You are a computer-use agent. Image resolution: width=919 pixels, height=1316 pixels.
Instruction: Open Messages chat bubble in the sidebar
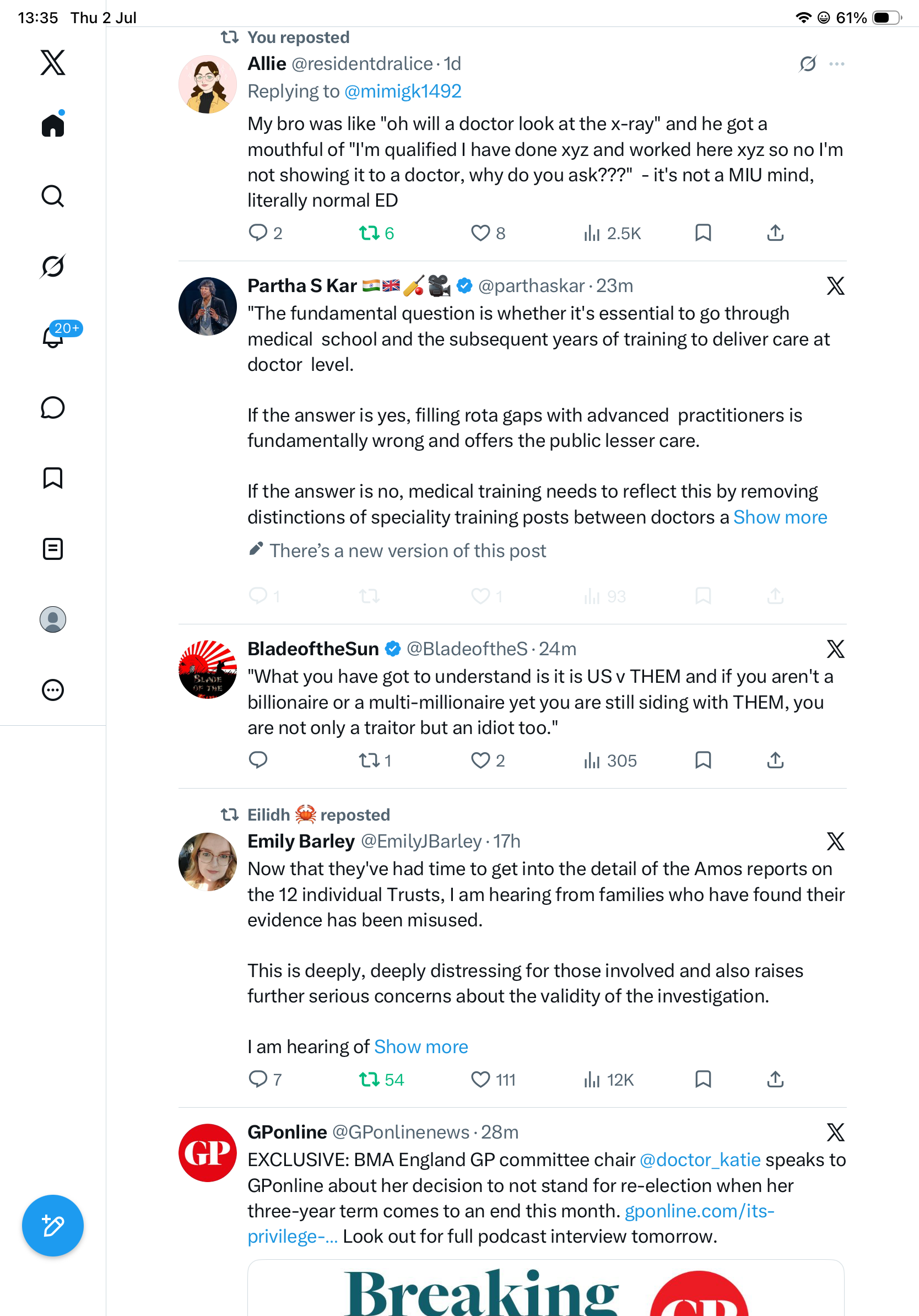tap(53, 407)
